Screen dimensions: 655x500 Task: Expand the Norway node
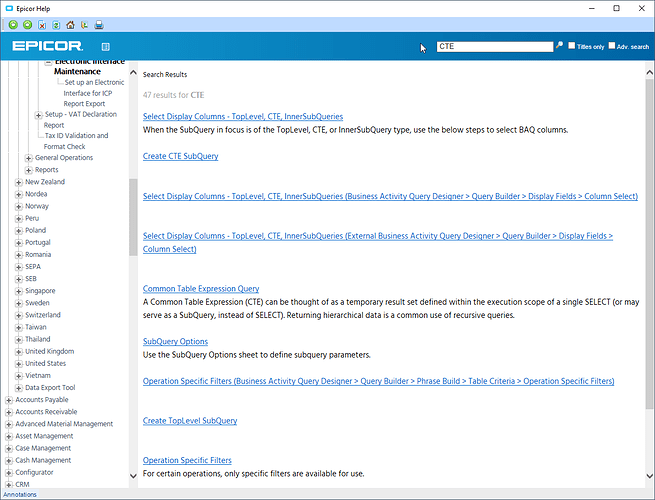coord(18,206)
